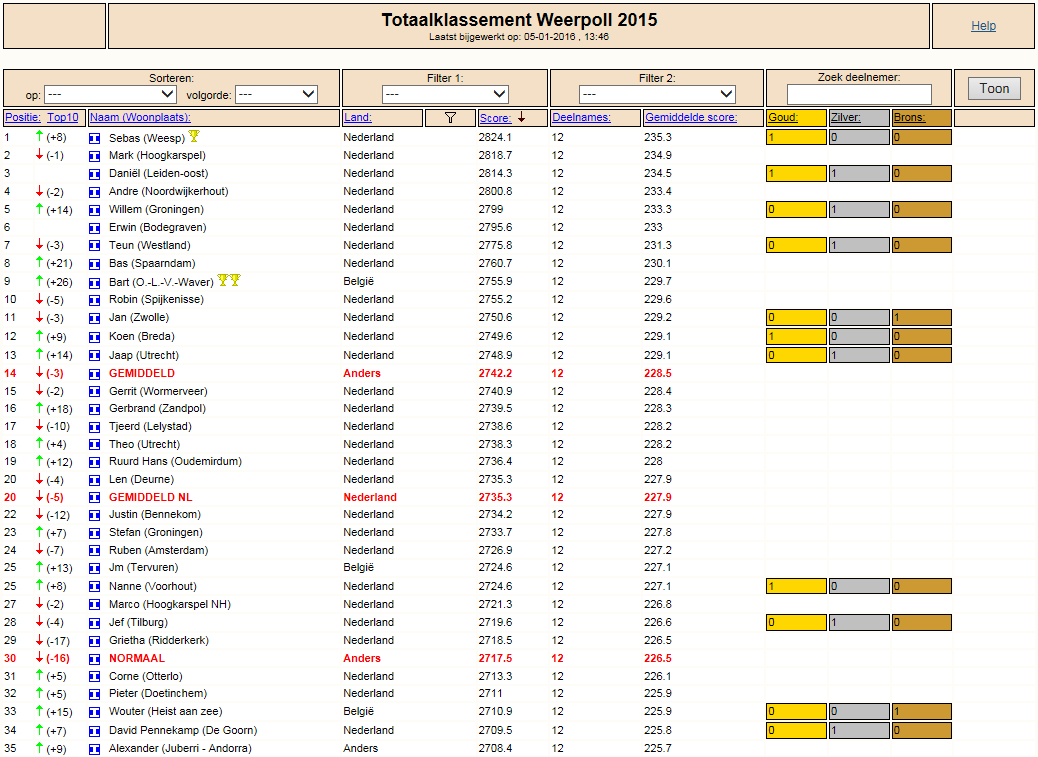The height and width of the screenshot is (757, 1038).
Task: Focus the Zoek deelnemer search field
Action: (x=859, y=94)
